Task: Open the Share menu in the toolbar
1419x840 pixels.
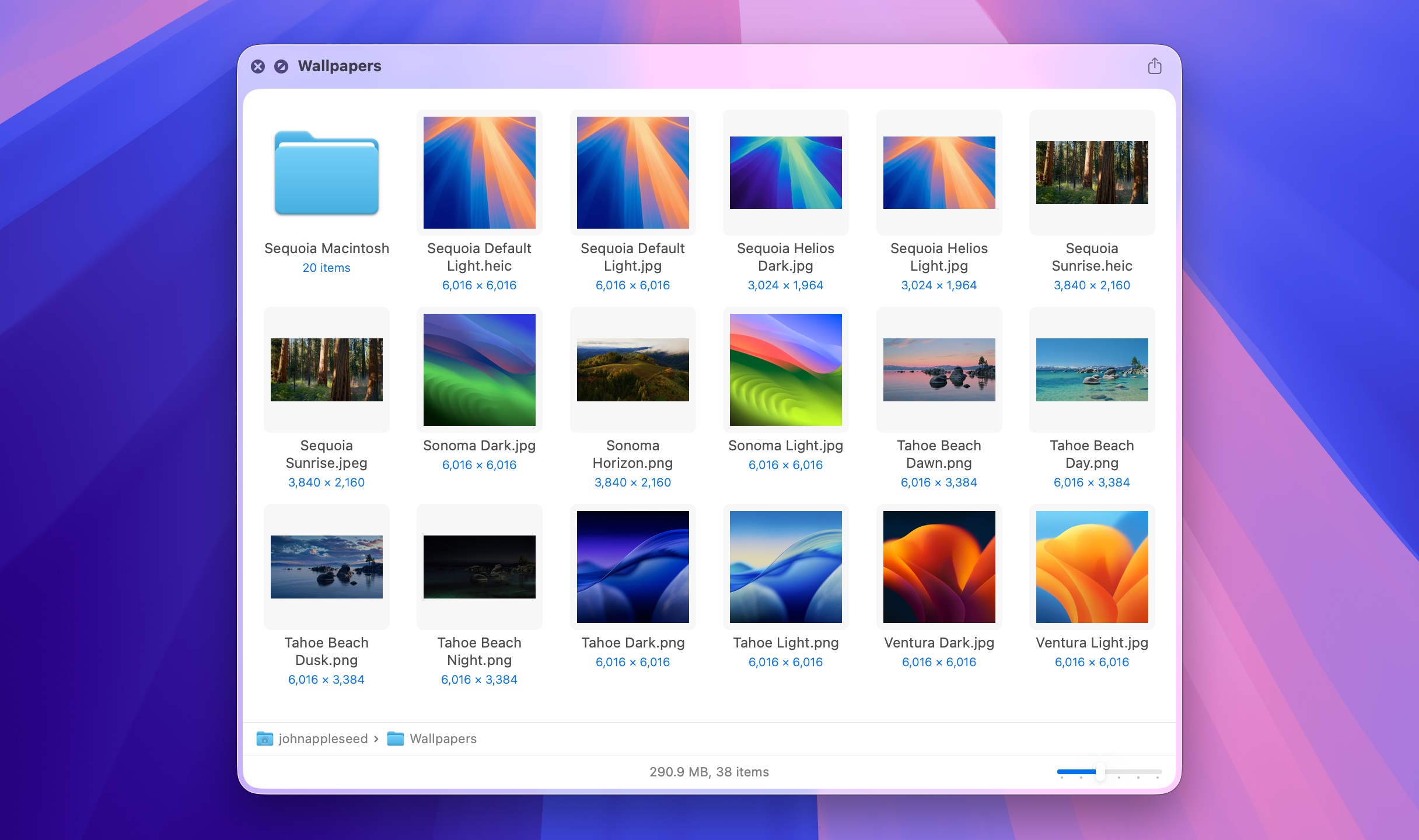Action: point(1154,66)
